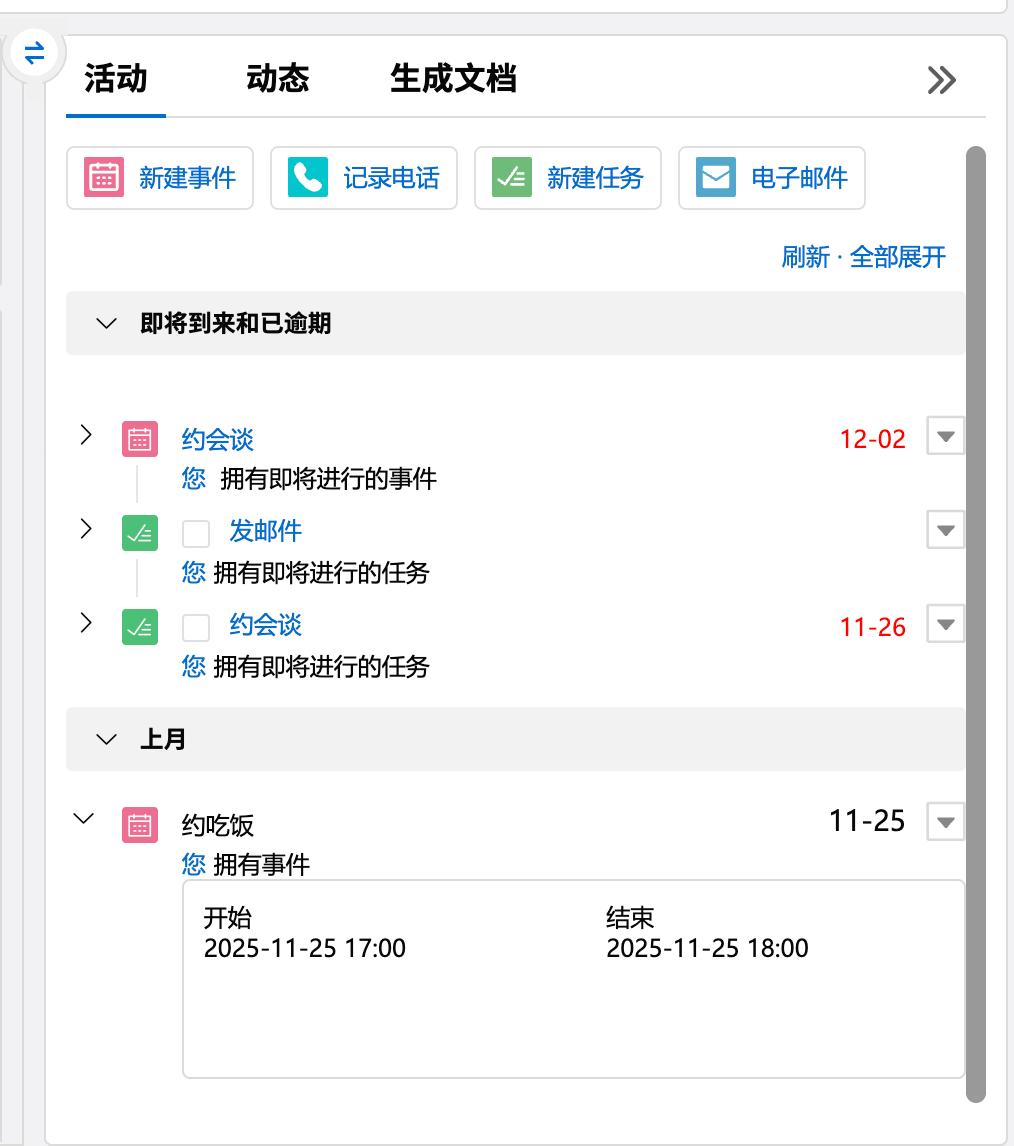This screenshot has height=1146, width=1014.
Task: Open the dropdown menu for the 发邮件 task
Action: 945,530
